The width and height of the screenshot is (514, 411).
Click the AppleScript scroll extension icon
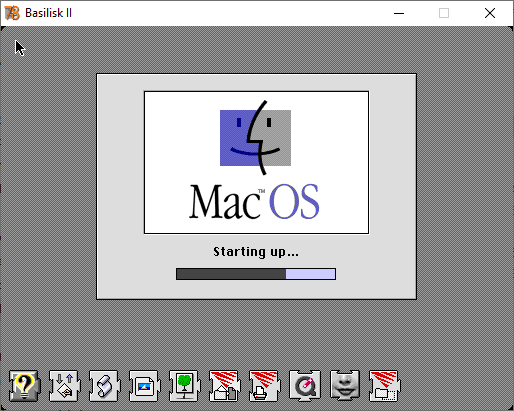[x=104, y=386]
